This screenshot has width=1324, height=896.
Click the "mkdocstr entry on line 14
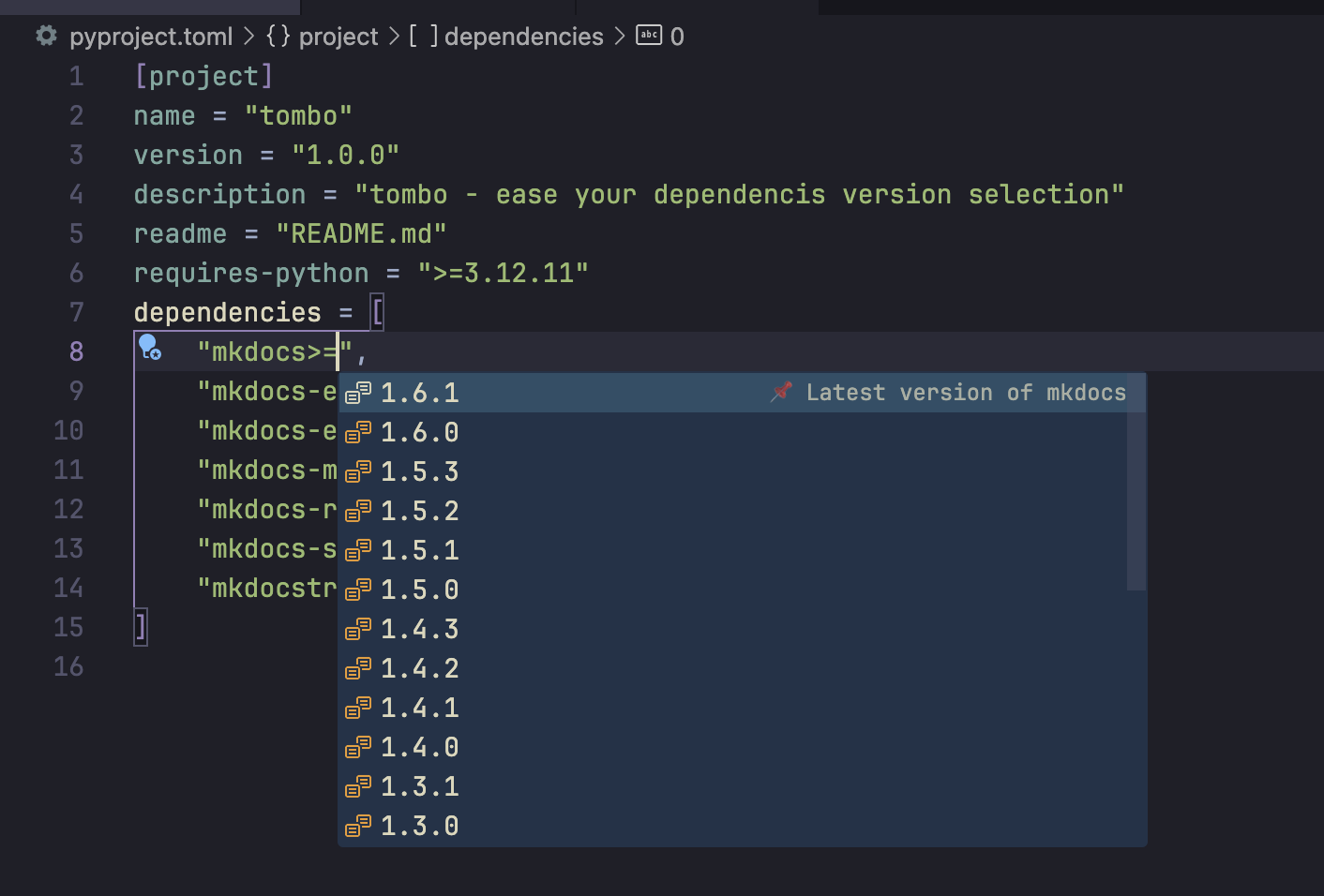point(266,588)
